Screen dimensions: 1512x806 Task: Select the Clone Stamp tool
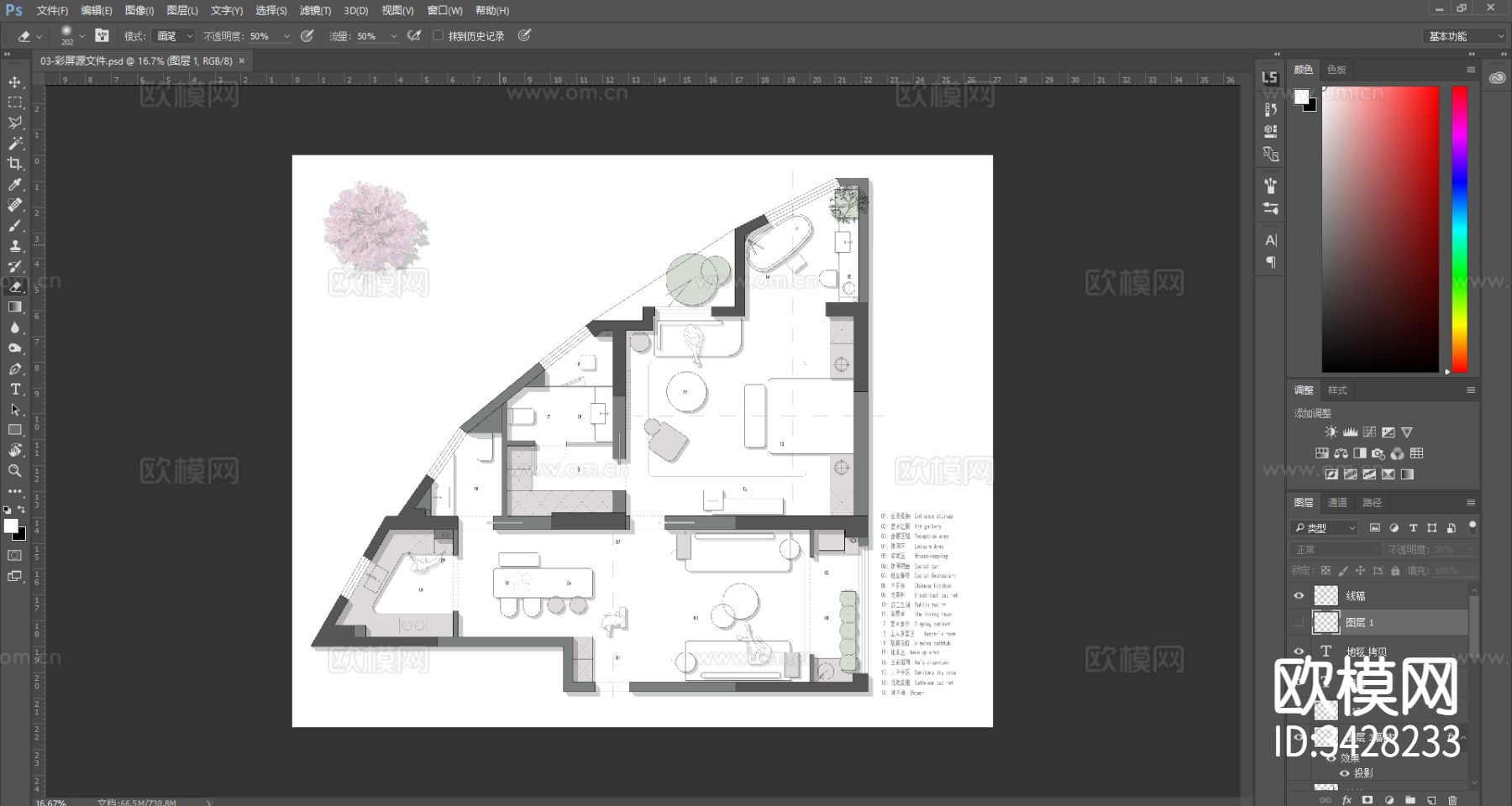(15, 246)
